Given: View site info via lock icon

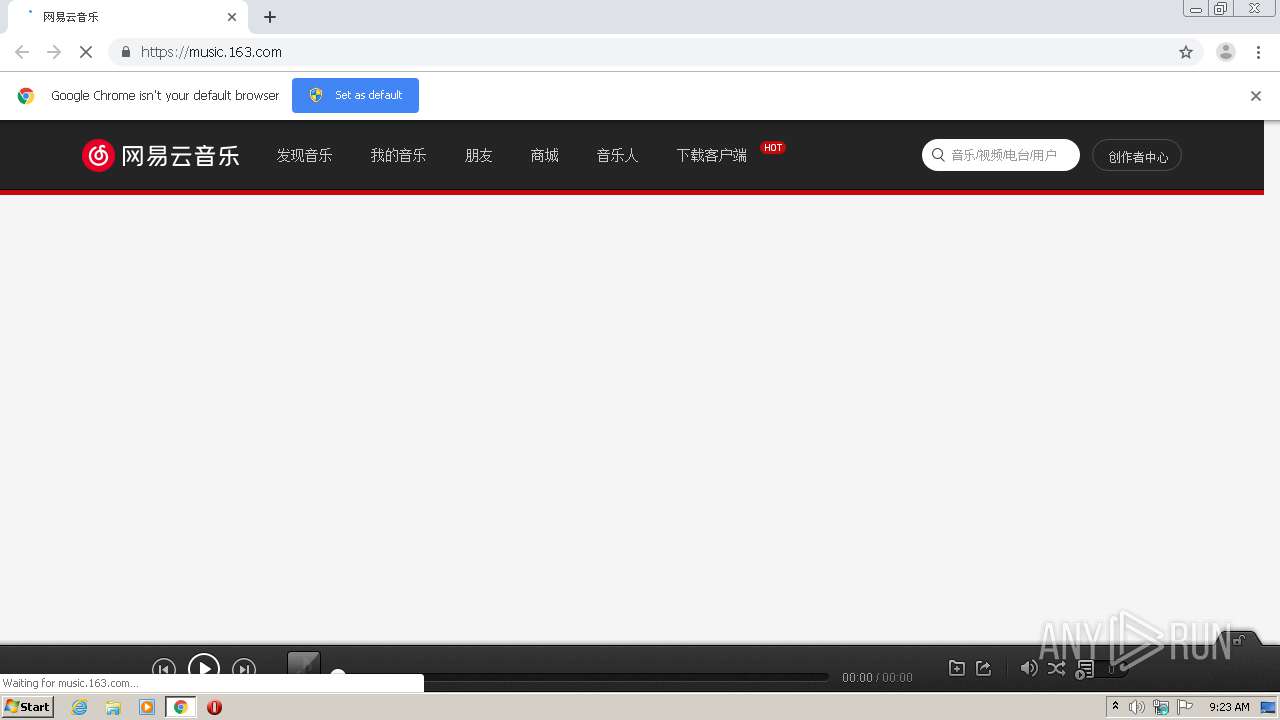Looking at the screenshot, I should [125, 52].
